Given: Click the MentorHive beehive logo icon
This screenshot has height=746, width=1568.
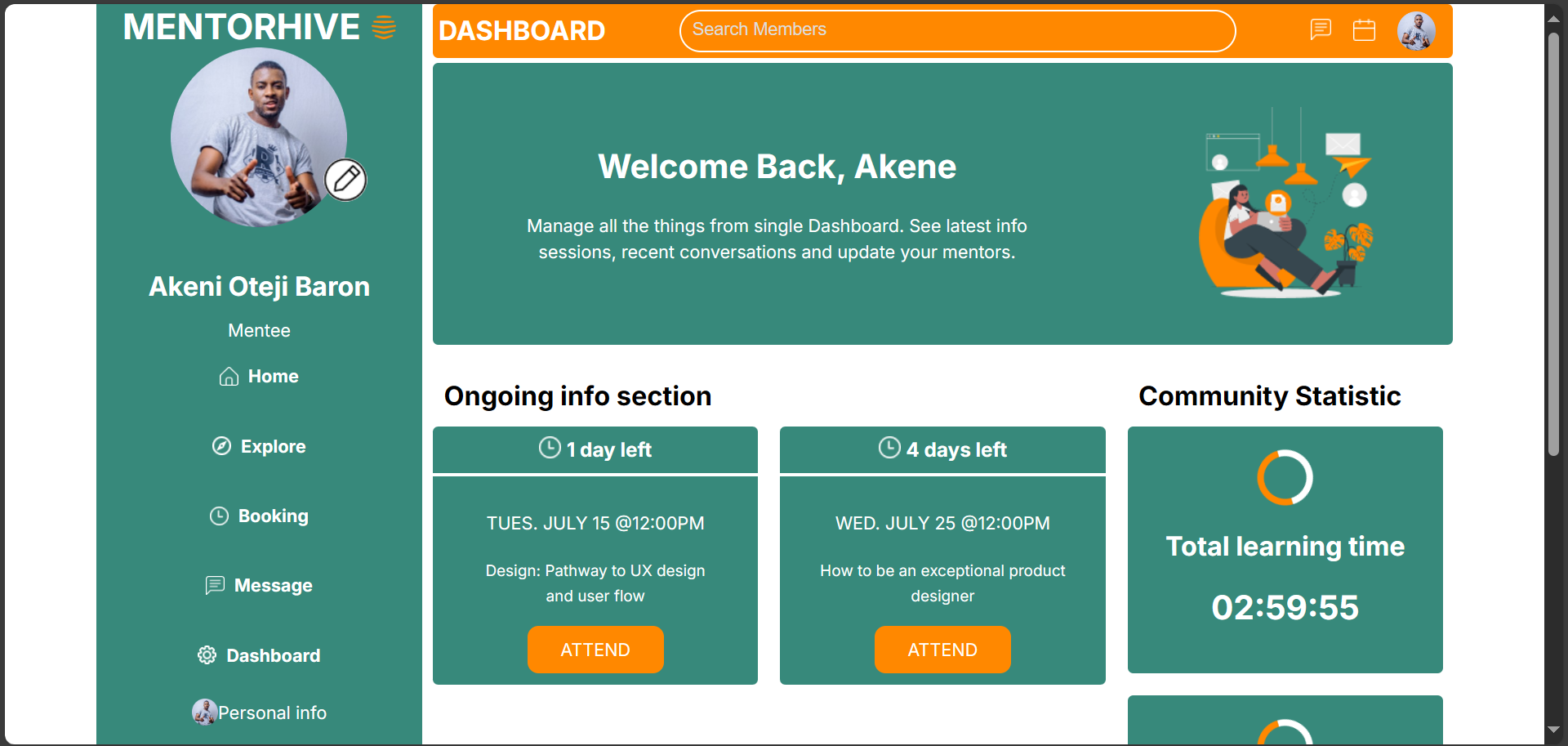Looking at the screenshot, I should [x=384, y=28].
